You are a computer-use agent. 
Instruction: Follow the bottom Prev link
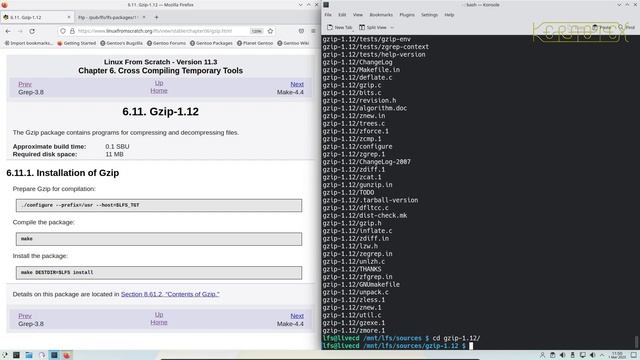[x=24, y=316]
